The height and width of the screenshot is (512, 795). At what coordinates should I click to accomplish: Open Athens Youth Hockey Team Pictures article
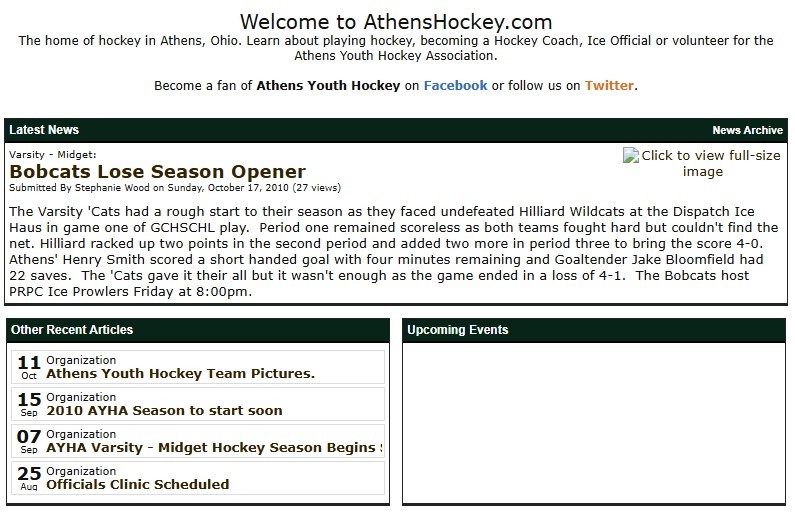[x=180, y=374]
